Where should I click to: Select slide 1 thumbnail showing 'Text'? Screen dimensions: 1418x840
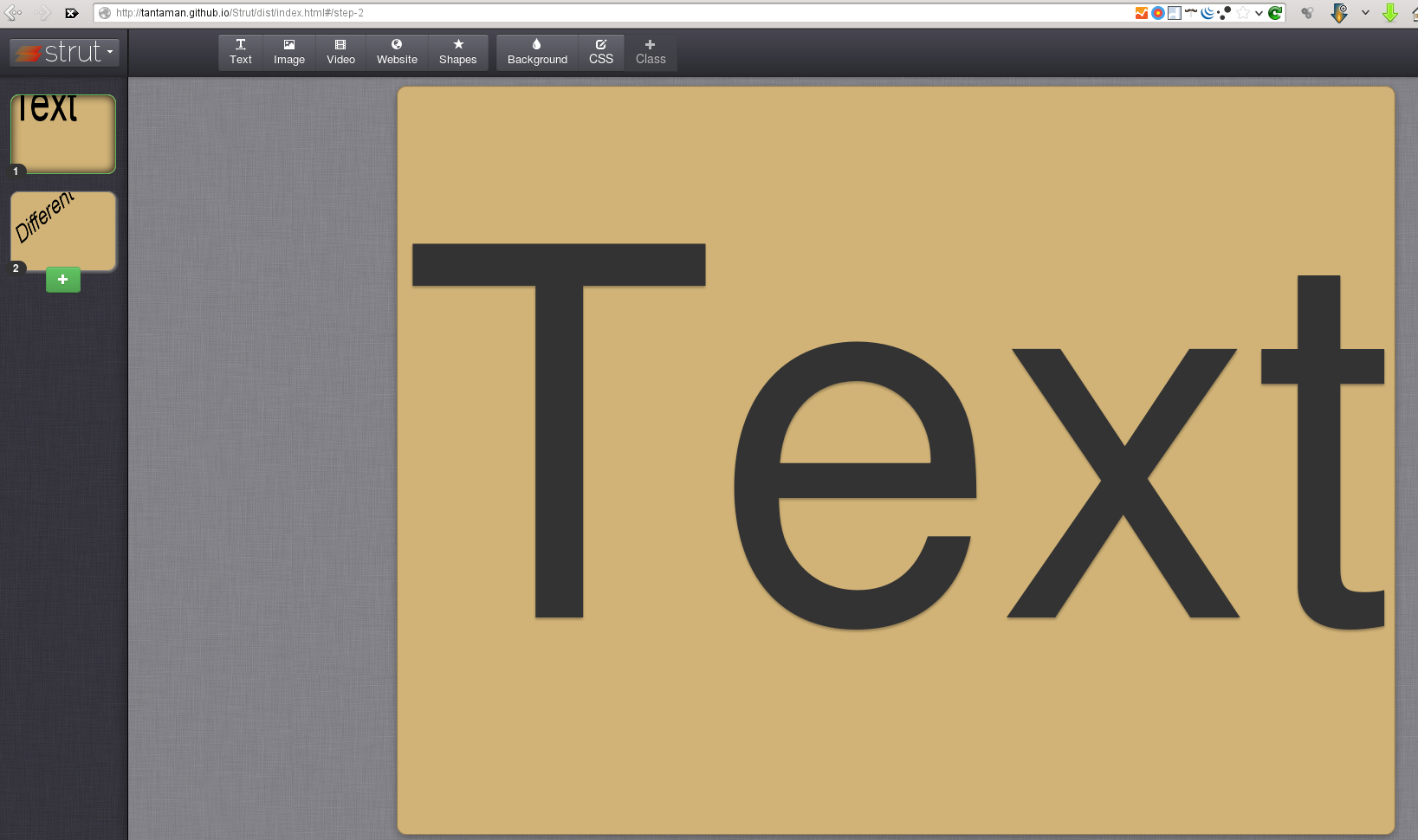pos(63,134)
